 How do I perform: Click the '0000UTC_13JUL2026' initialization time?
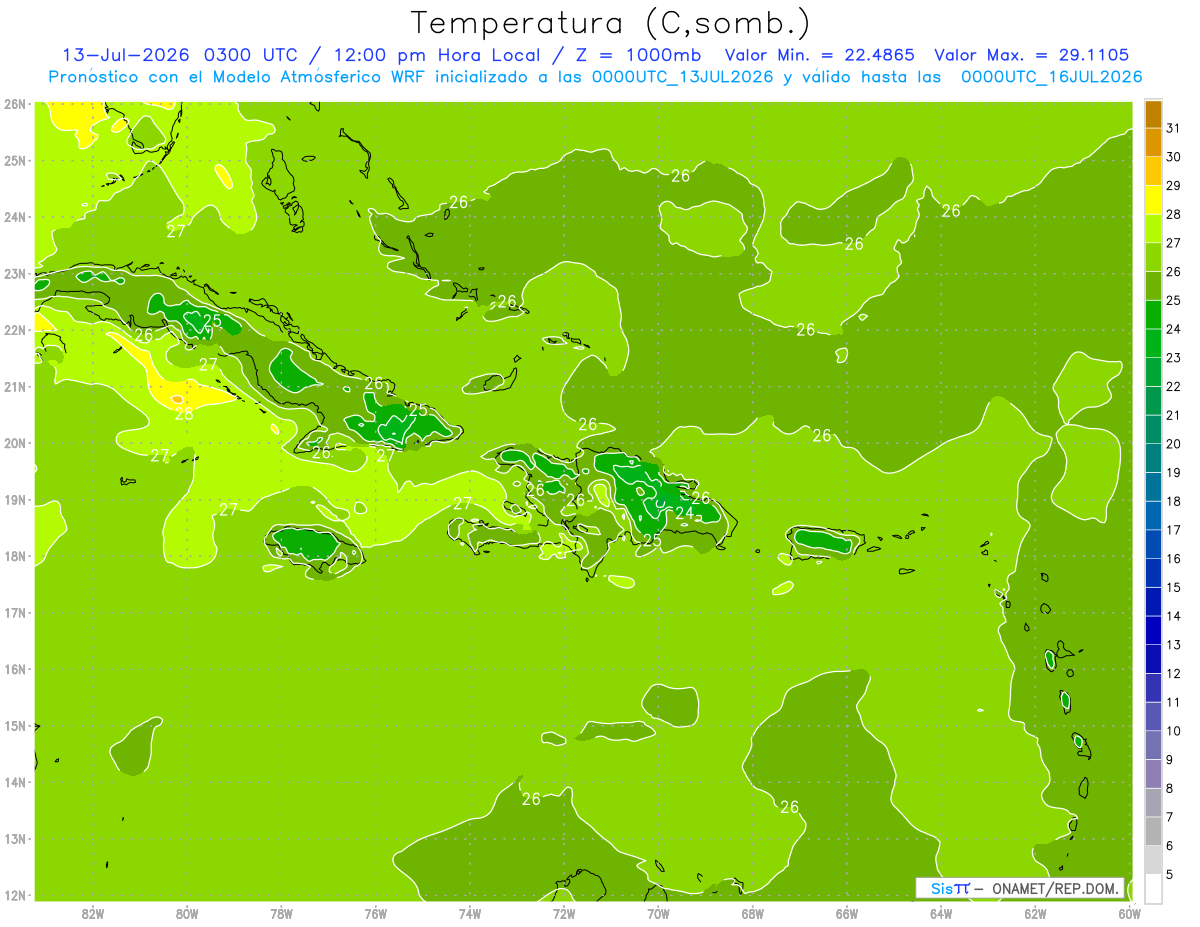pyautogui.click(x=682, y=77)
